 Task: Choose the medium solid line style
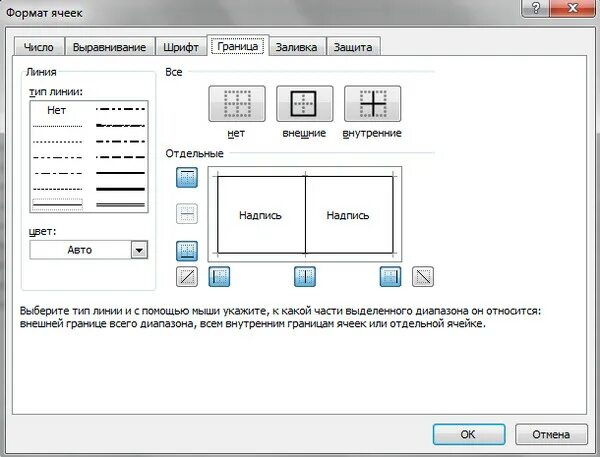pos(121,173)
